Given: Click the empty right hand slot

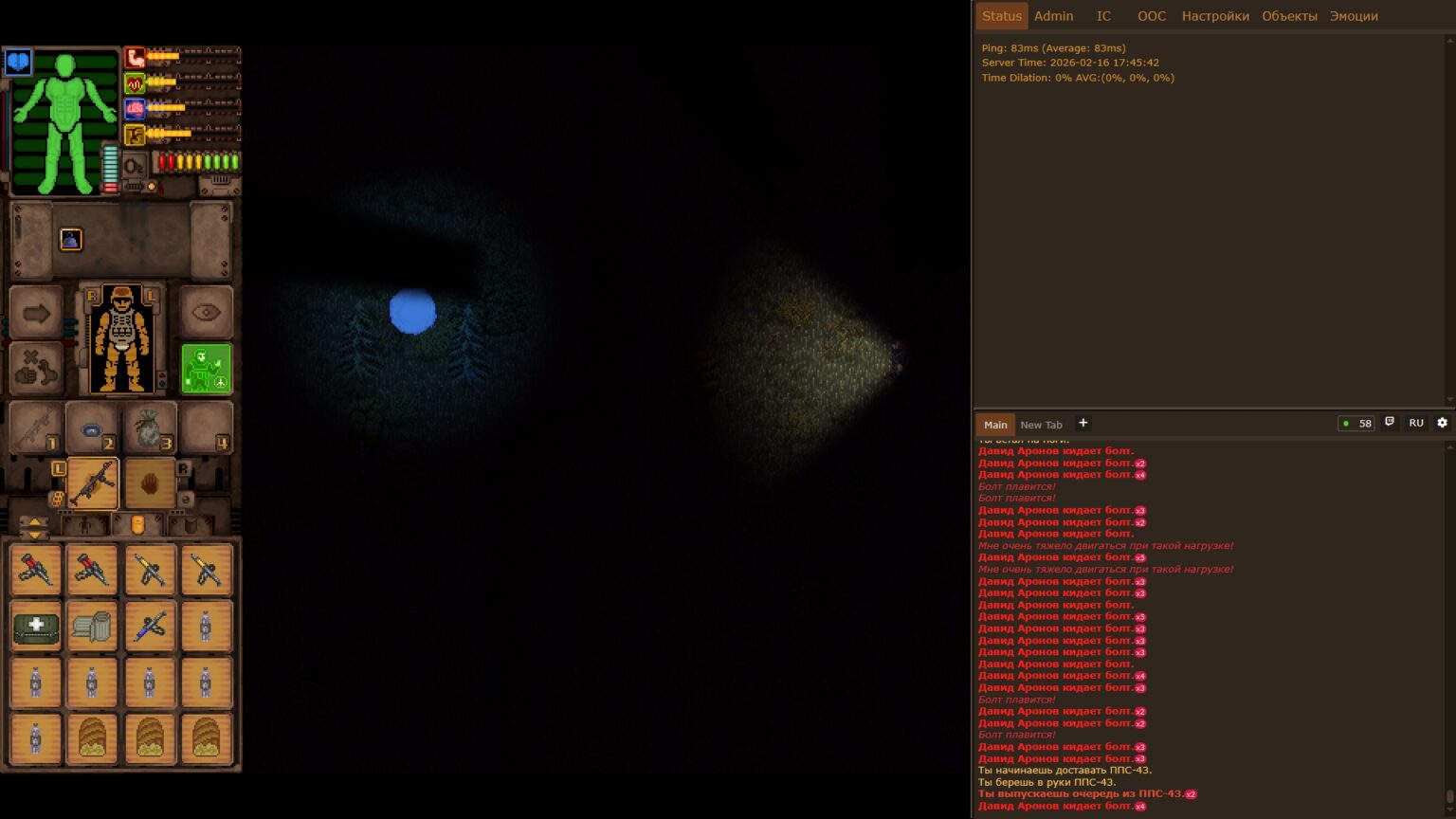Looking at the screenshot, I should click(x=150, y=483).
